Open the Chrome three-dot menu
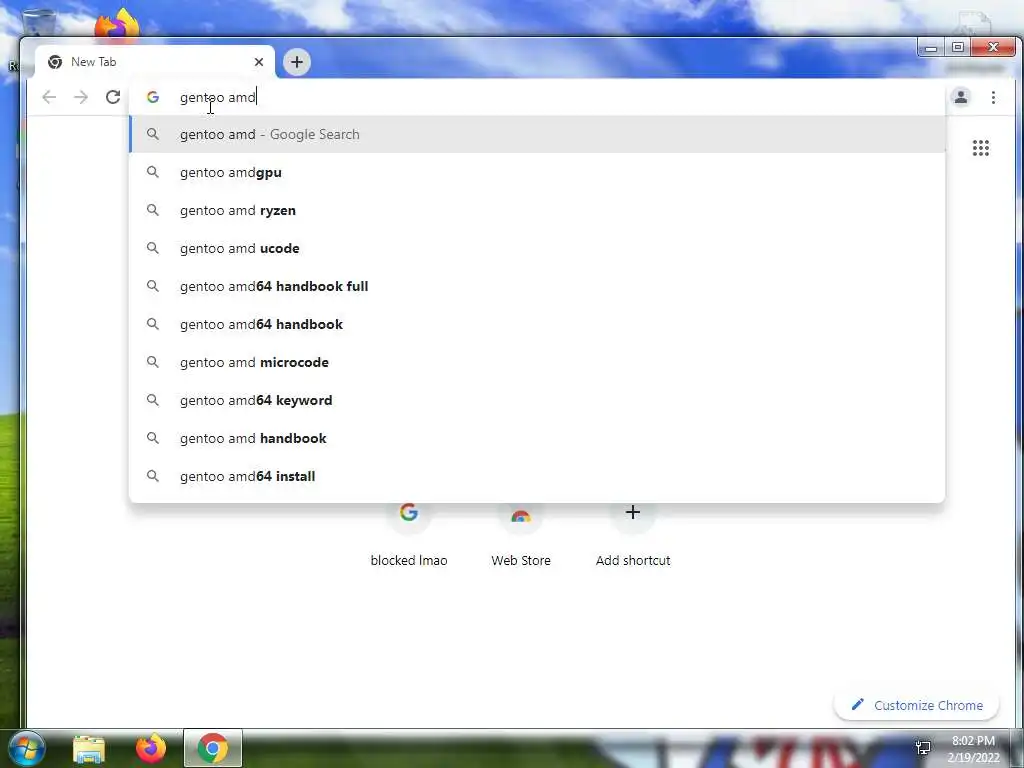1024x768 pixels. pyautogui.click(x=993, y=97)
